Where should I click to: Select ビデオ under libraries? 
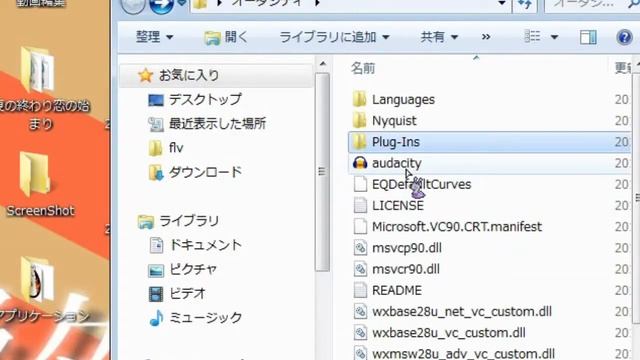point(187,293)
